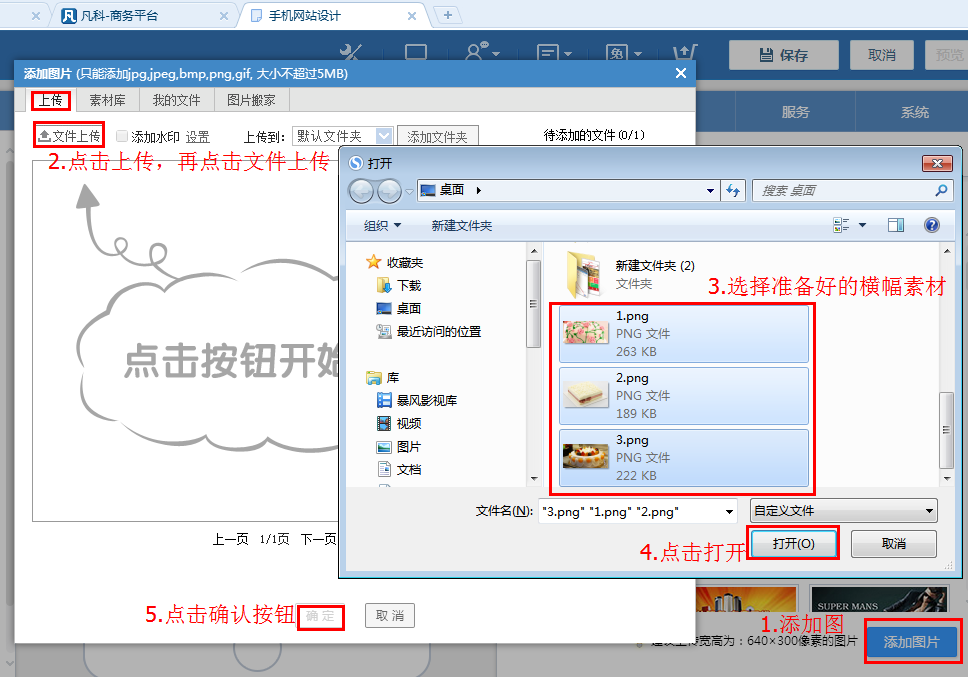Click 取消 in the 打开 file dialog

[x=893, y=544]
